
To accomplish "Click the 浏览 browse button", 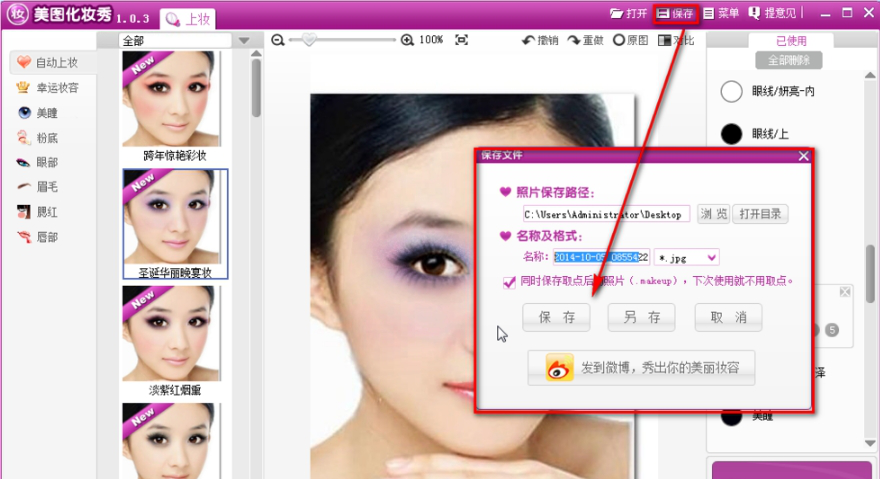I will 713,213.
